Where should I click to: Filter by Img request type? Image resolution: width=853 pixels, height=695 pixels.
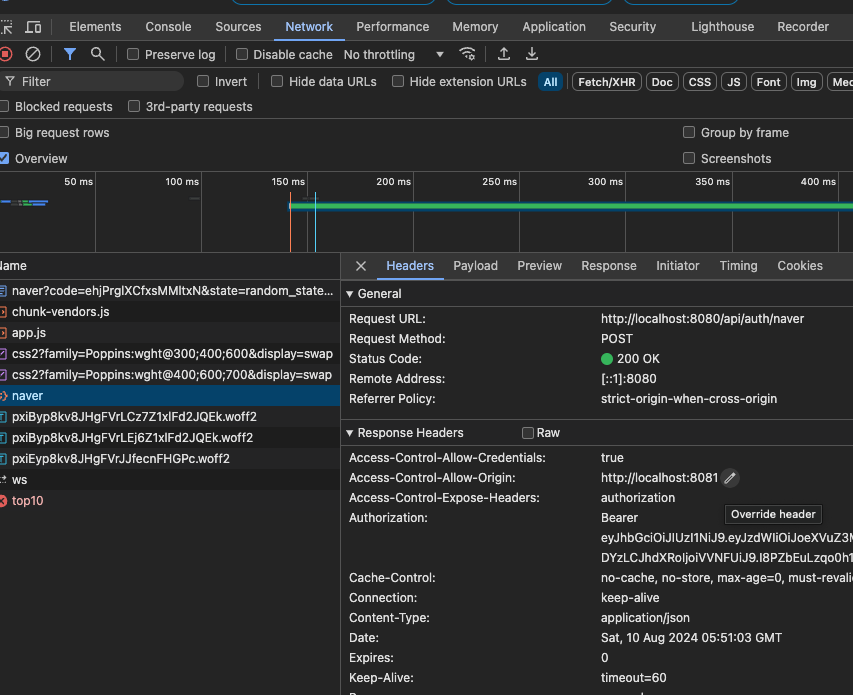(806, 82)
